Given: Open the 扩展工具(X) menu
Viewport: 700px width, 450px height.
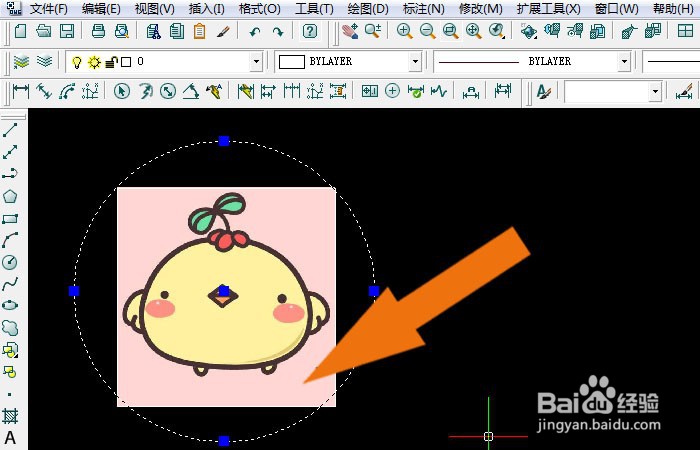Looking at the screenshot, I should coord(549,8).
